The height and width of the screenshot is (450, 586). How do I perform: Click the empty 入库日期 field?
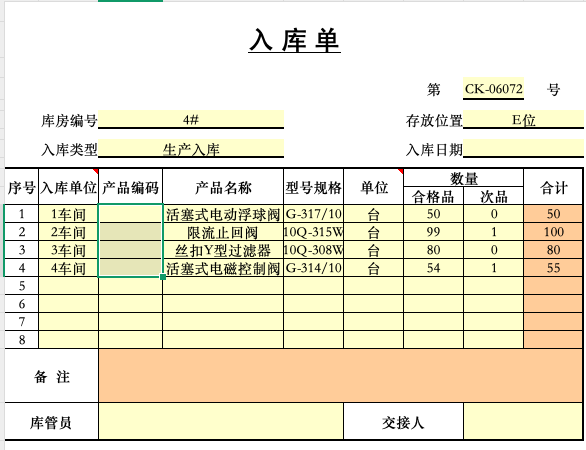pyautogui.click(x=523, y=149)
